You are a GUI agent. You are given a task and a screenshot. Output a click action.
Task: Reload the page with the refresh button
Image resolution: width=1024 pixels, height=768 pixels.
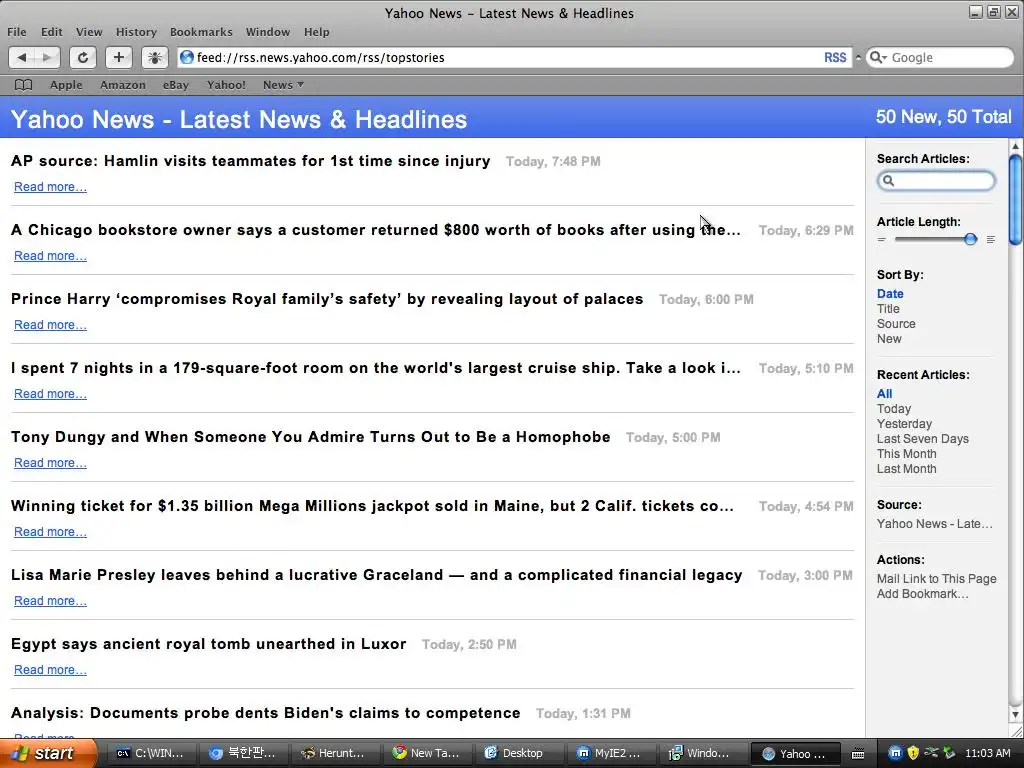click(83, 57)
